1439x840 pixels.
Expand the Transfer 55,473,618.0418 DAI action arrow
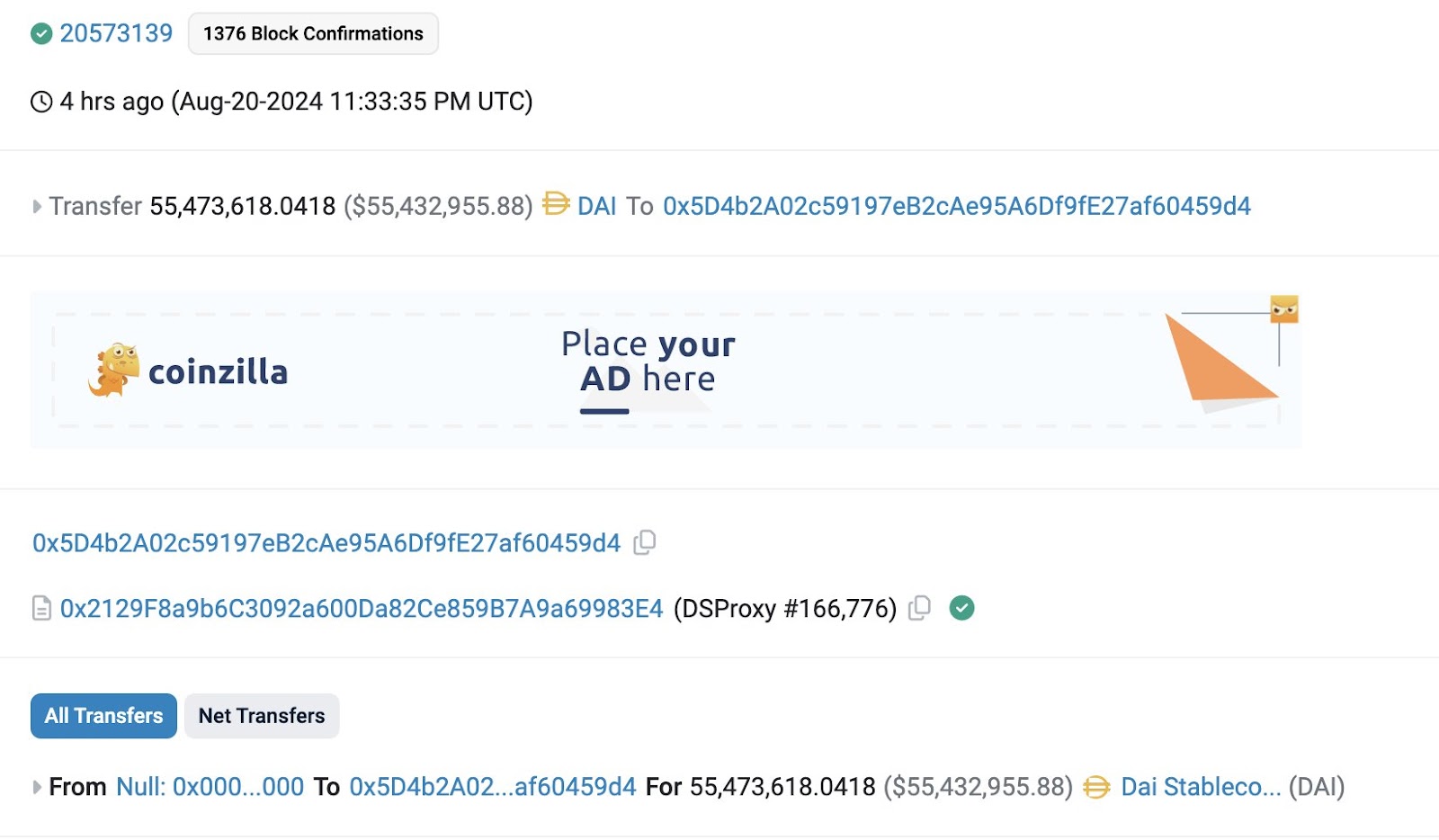(37, 207)
